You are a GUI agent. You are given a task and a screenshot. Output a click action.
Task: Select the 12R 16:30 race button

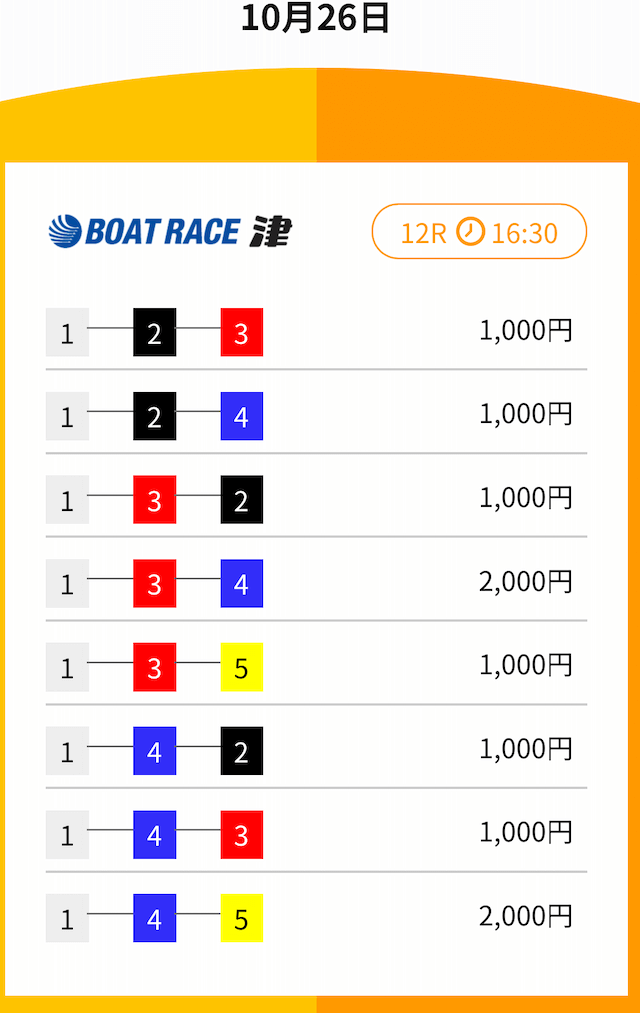pyautogui.click(x=479, y=232)
